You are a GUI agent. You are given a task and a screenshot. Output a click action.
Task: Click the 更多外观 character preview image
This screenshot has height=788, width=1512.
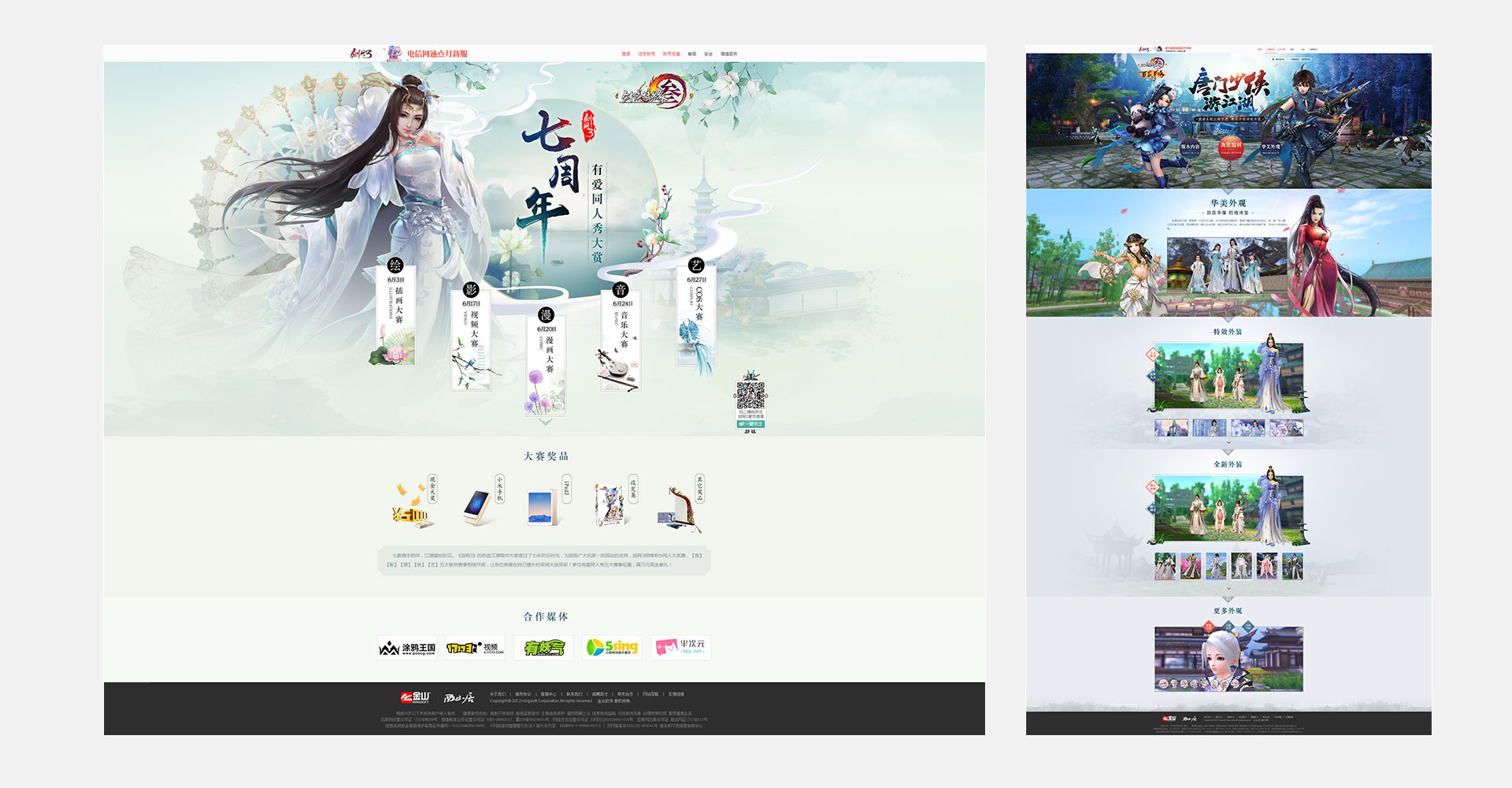(x=1228, y=660)
